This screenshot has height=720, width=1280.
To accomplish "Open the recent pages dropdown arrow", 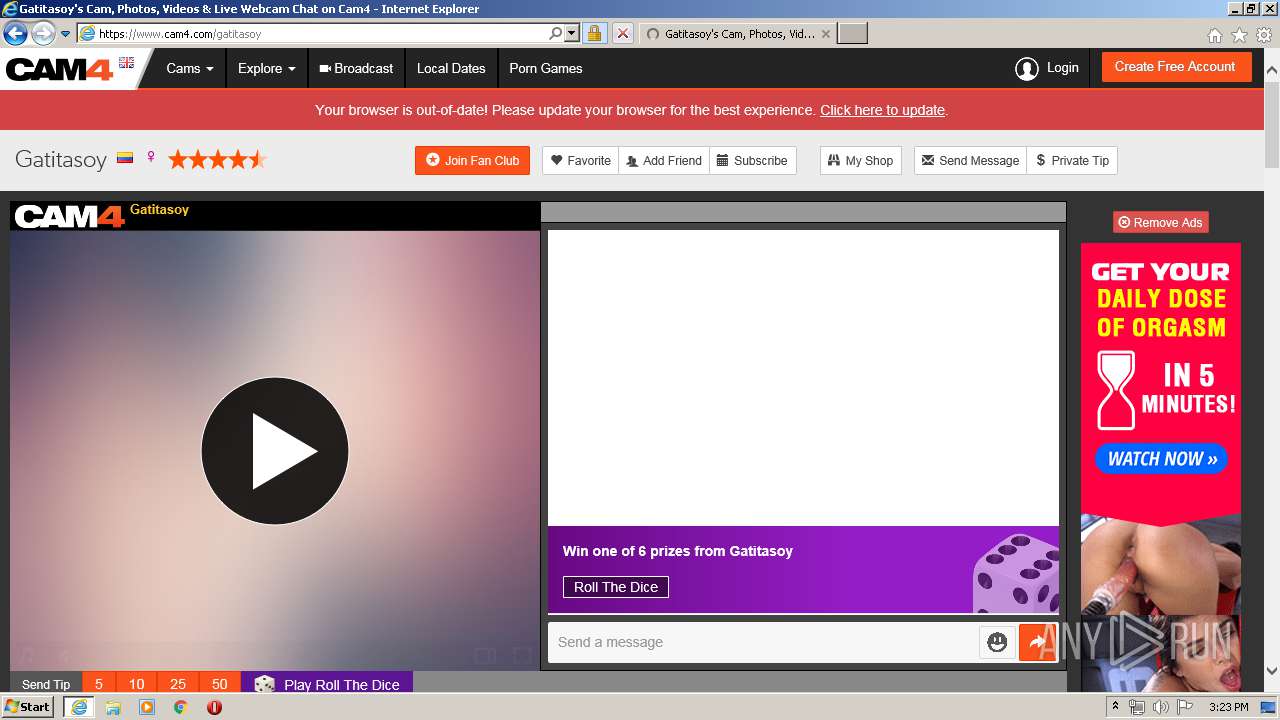I will click(66, 34).
